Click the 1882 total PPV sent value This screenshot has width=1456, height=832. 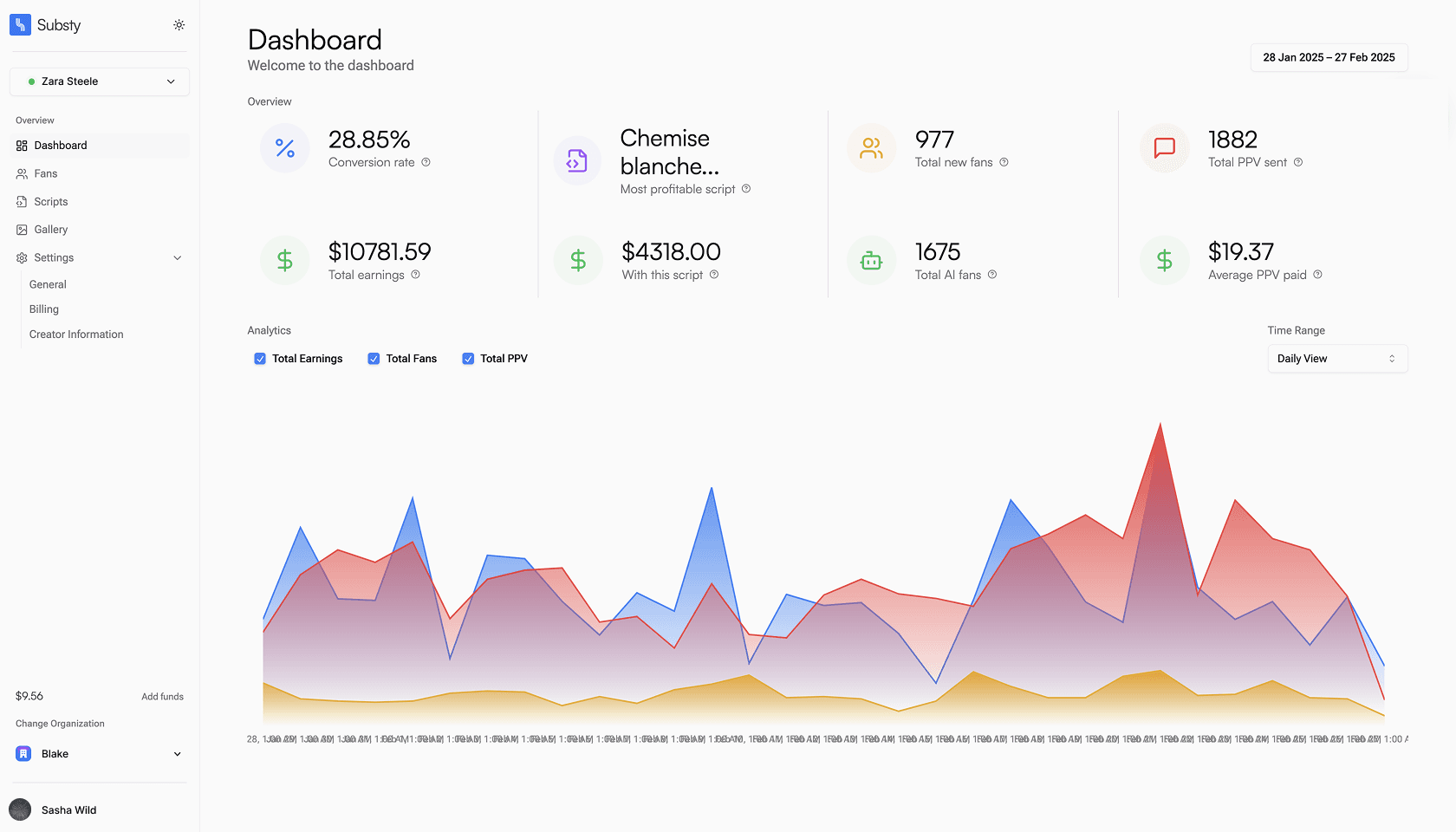tap(1232, 140)
